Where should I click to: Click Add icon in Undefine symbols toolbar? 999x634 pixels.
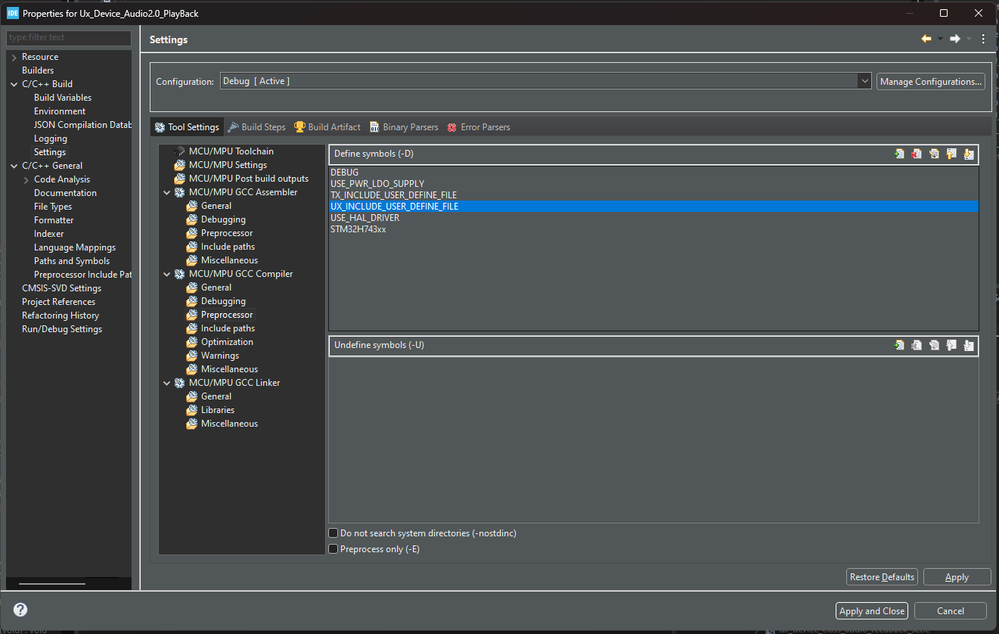(x=900, y=345)
